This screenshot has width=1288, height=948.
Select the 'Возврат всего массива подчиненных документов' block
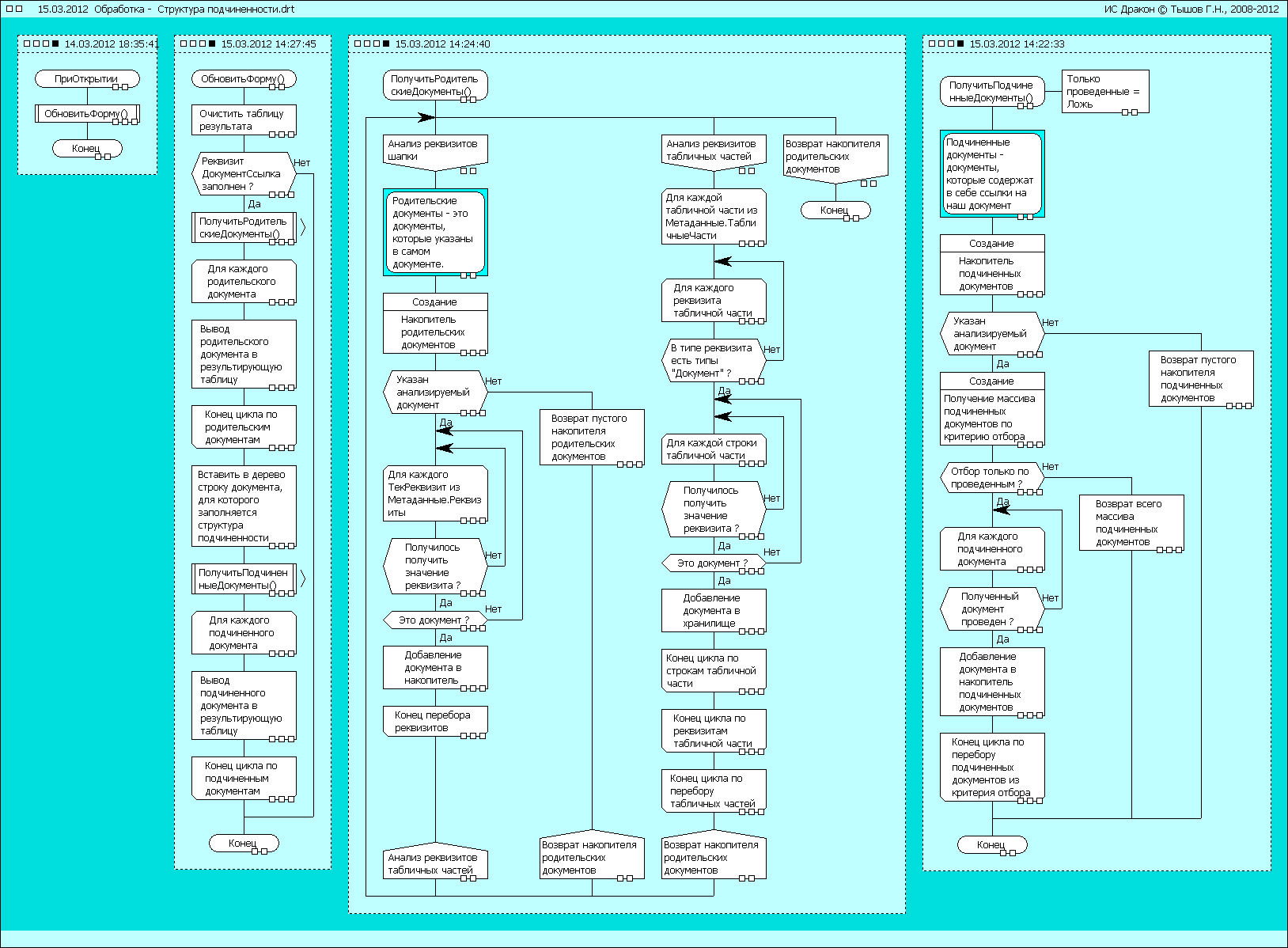[1131, 523]
